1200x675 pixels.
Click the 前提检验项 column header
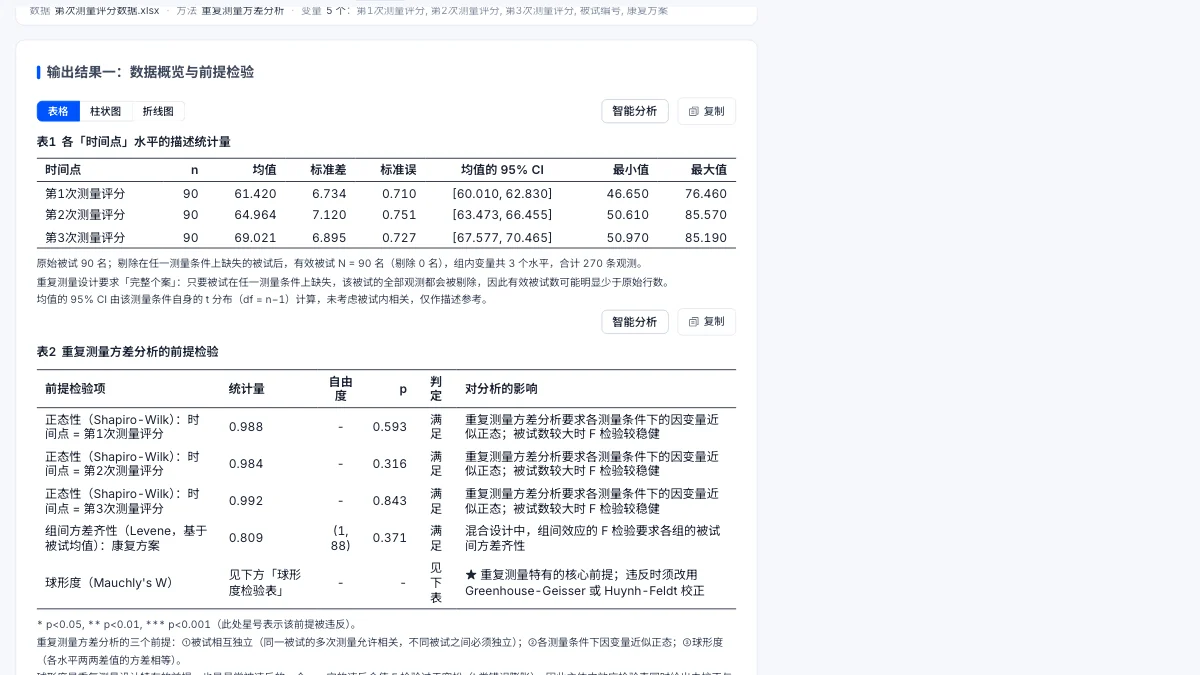coord(75,389)
